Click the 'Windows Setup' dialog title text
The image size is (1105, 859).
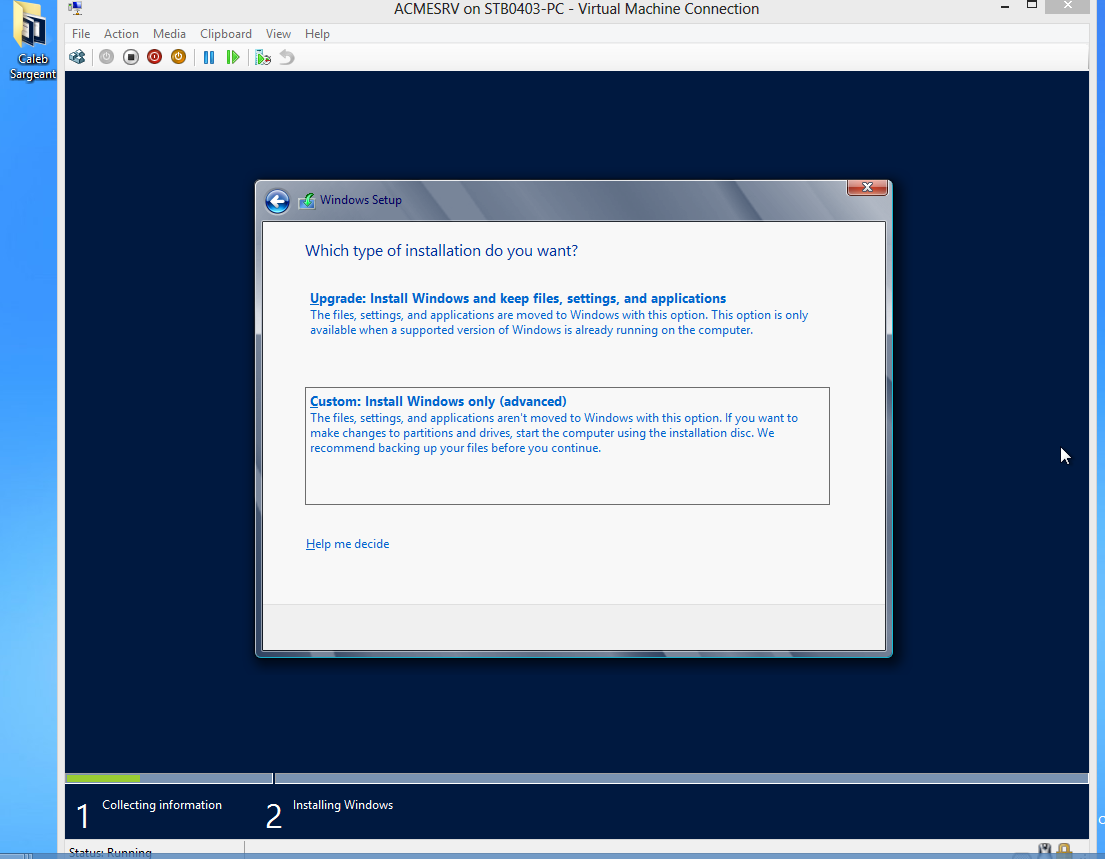click(x=361, y=200)
